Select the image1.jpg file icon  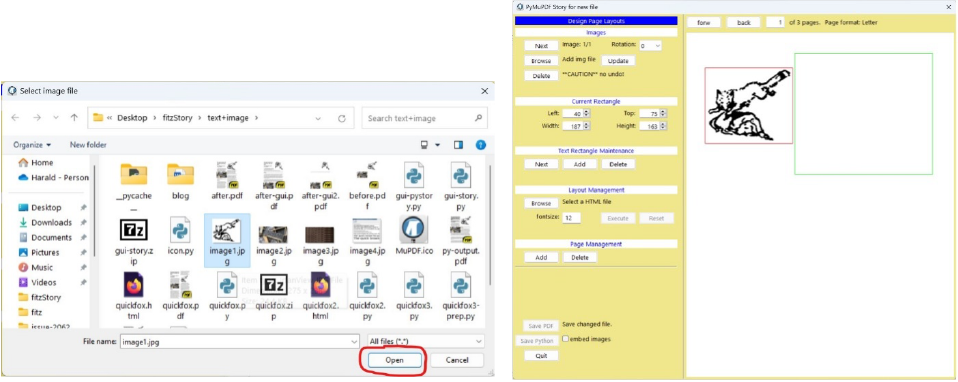[x=227, y=231]
